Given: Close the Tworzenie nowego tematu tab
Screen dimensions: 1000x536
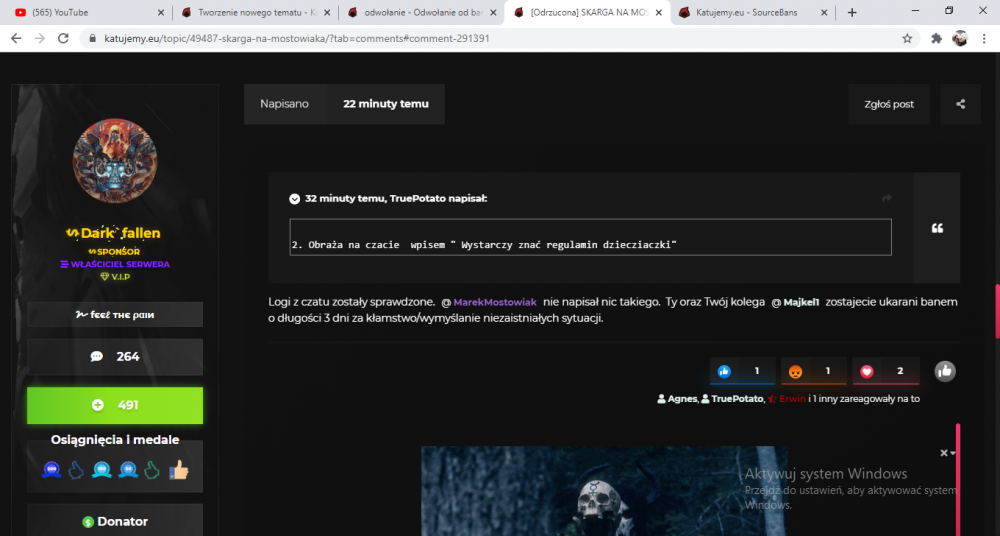Looking at the screenshot, I should [327, 12].
